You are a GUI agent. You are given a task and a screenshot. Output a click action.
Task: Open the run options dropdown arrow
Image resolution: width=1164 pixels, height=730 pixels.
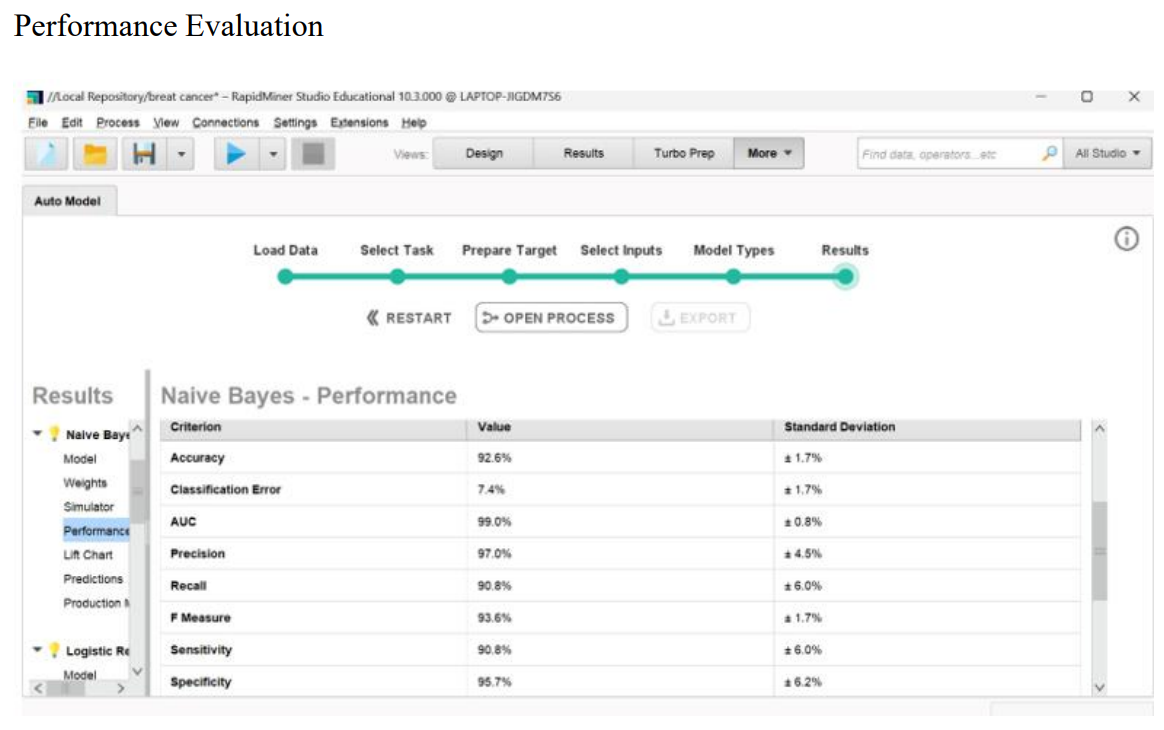coord(274,154)
